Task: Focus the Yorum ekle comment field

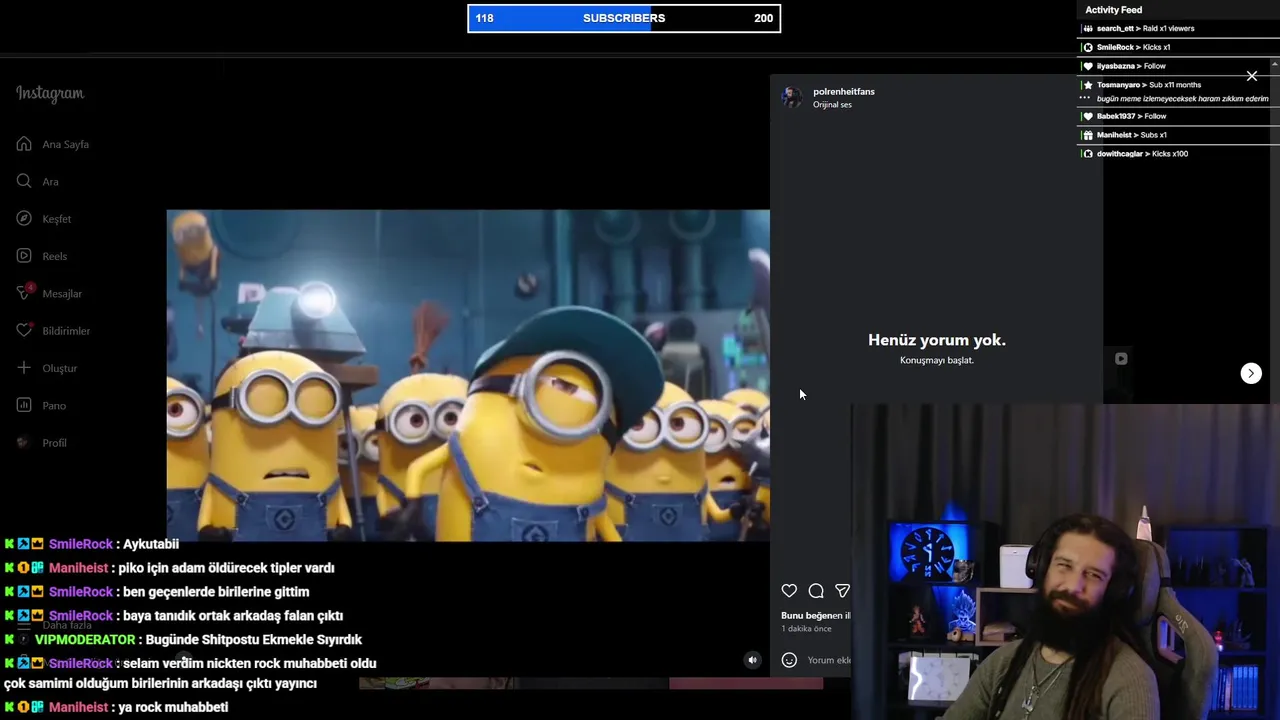Action: [x=829, y=660]
